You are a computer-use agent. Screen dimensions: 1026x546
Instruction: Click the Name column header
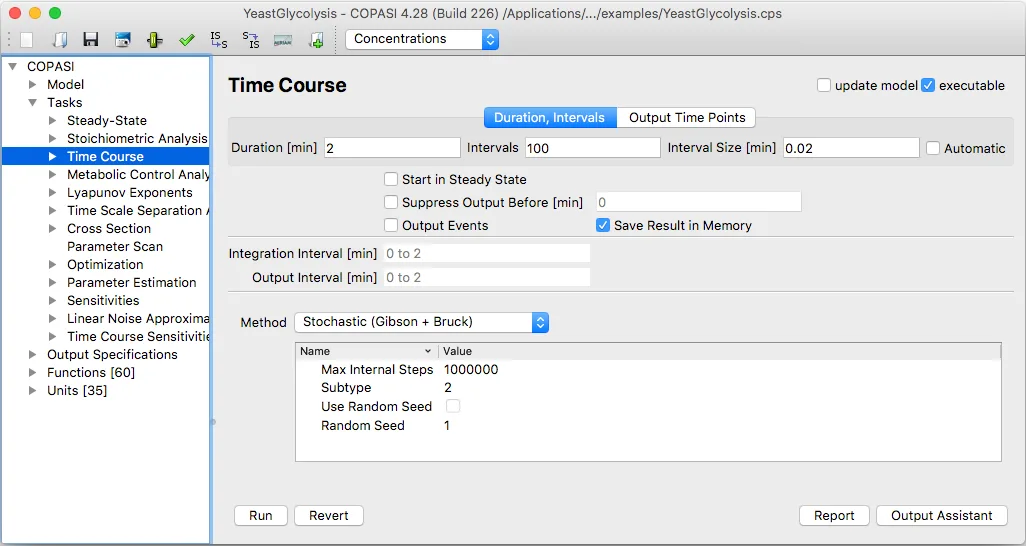367,352
